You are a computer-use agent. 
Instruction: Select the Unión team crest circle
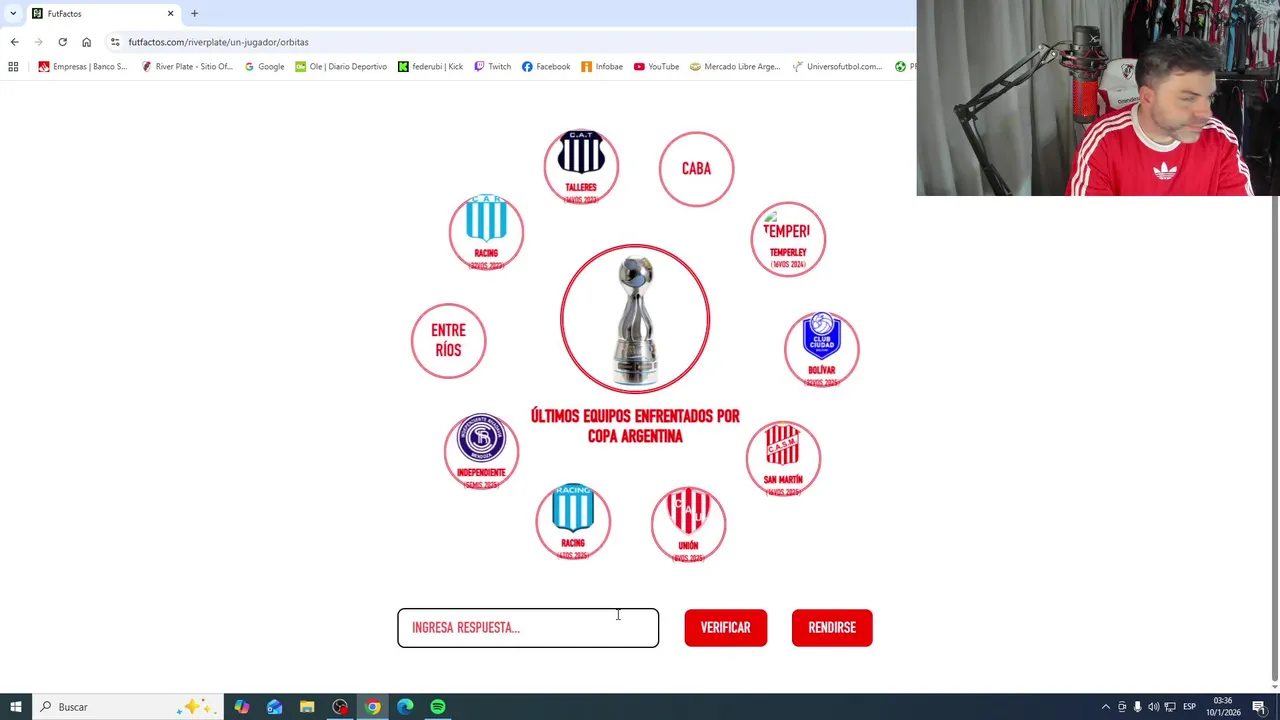point(688,524)
